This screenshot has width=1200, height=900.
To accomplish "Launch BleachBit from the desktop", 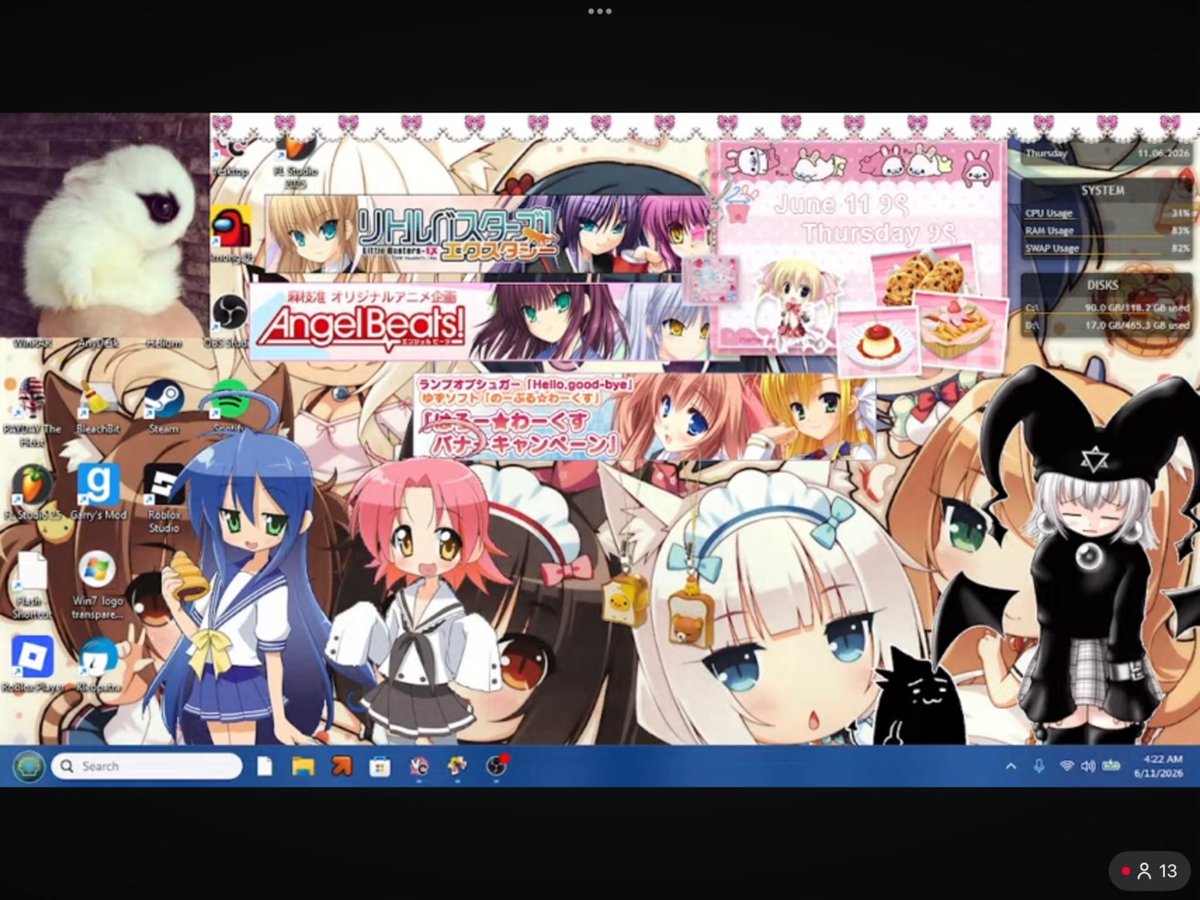I will pyautogui.click(x=97, y=400).
